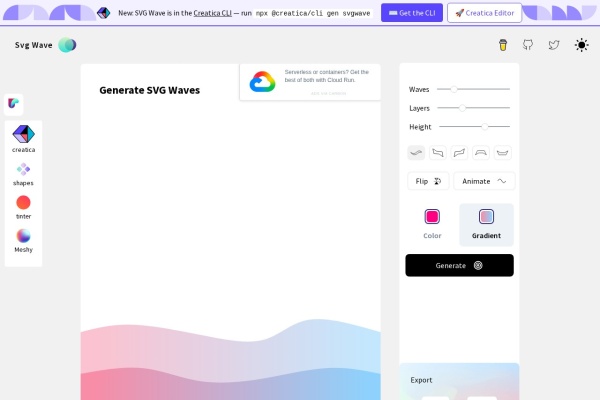Select the last wave shape style icon
This screenshot has height=400, width=600.
click(x=502, y=153)
